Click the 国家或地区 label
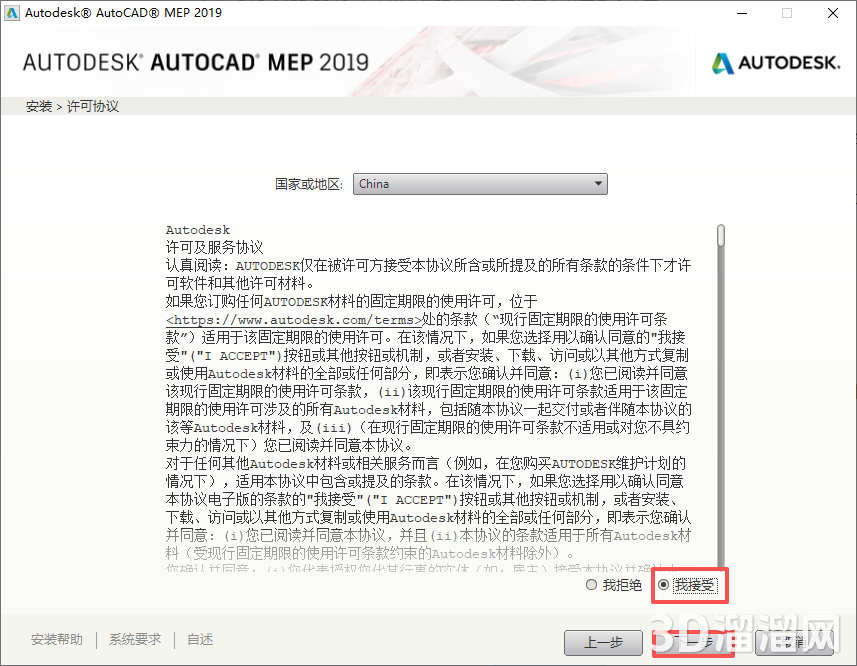This screenshot has height=666, width=857. click(309, 184)
